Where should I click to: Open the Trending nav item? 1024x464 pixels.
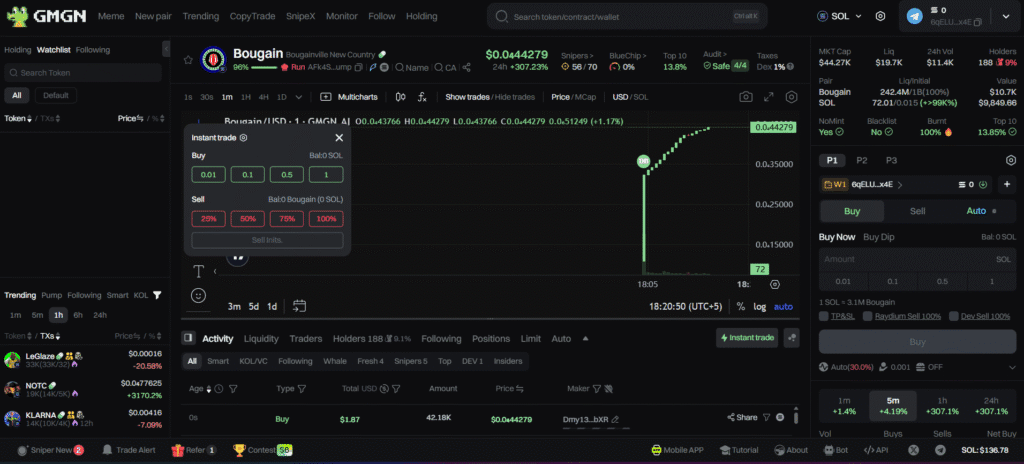point(200,16)
